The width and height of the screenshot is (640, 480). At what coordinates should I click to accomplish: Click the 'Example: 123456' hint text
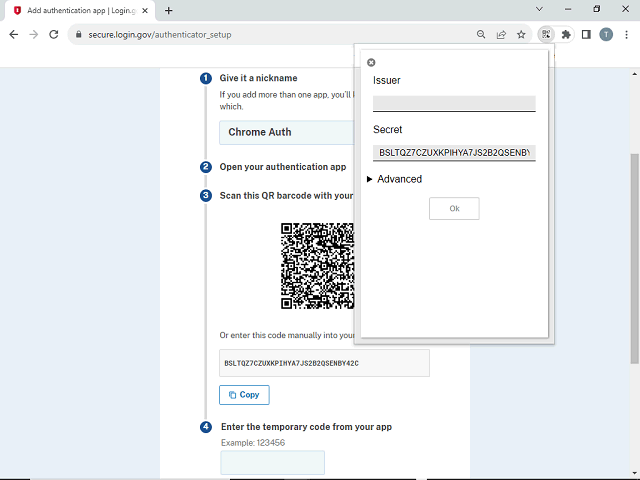coord(253,443)
